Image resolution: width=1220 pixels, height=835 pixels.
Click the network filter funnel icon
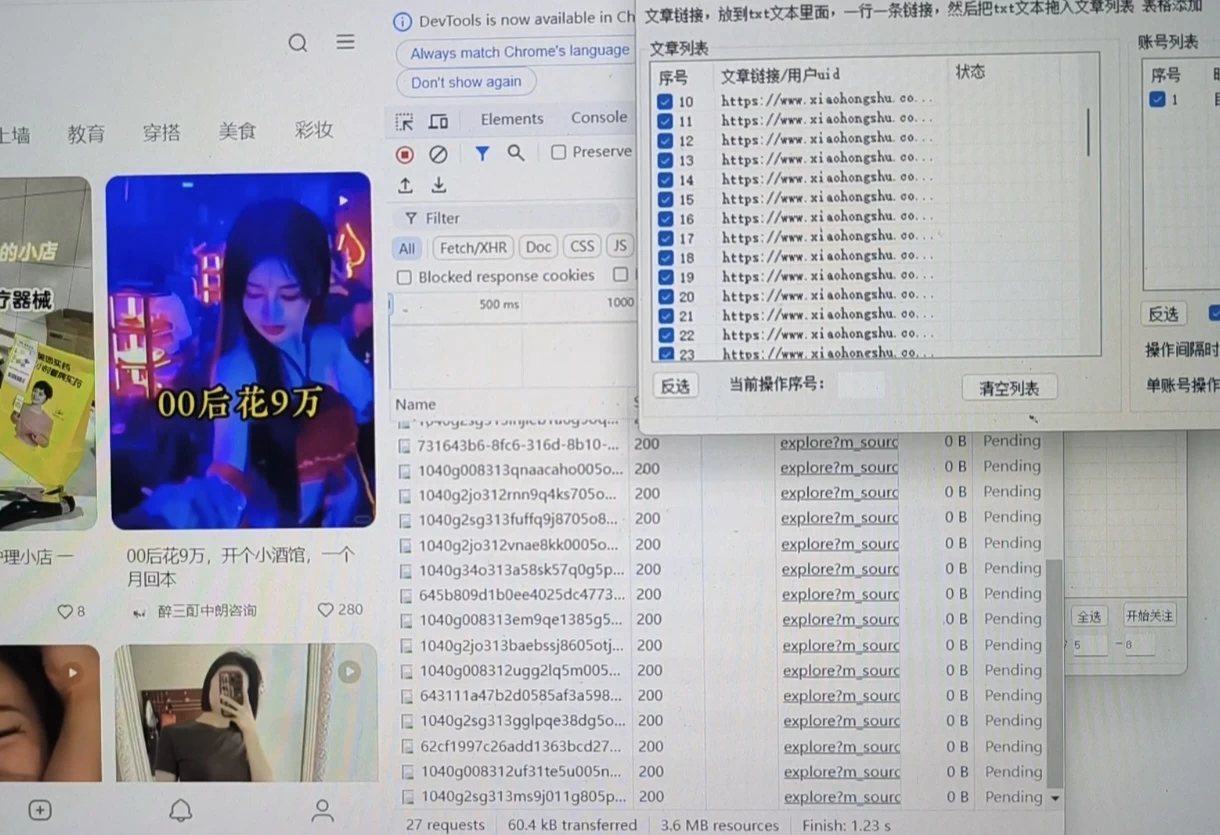482,153
